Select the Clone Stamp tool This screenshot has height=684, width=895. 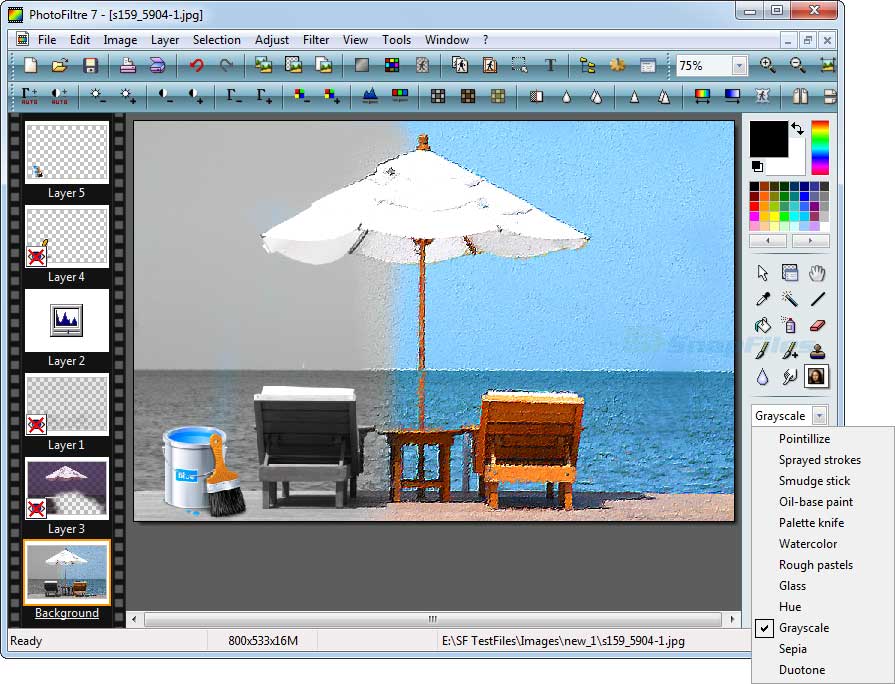[x=817, y=350]
